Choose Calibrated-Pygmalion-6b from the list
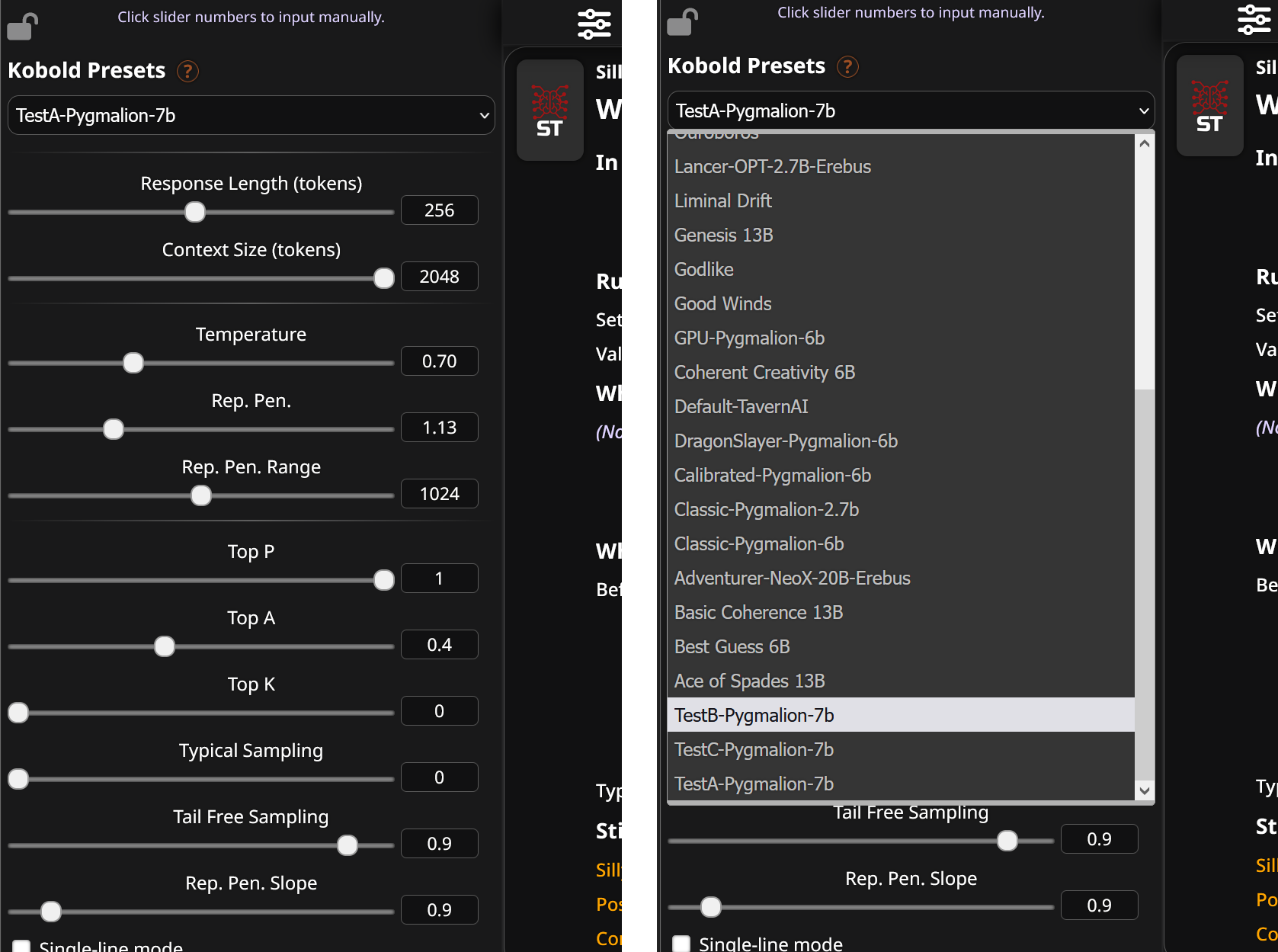Viewport: 1278px width, 952px height. point(901,475)
